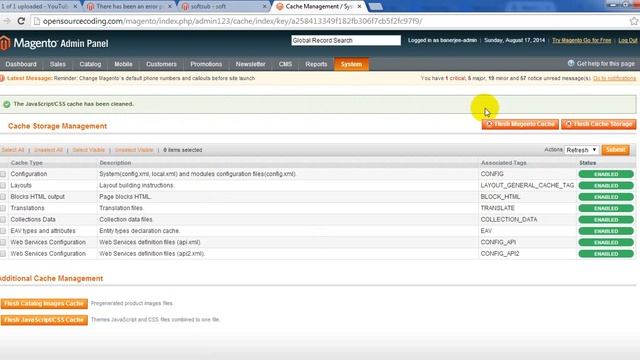The image size is (640, 360).
Task: Click the Cache Type column header
Action: 27,163
